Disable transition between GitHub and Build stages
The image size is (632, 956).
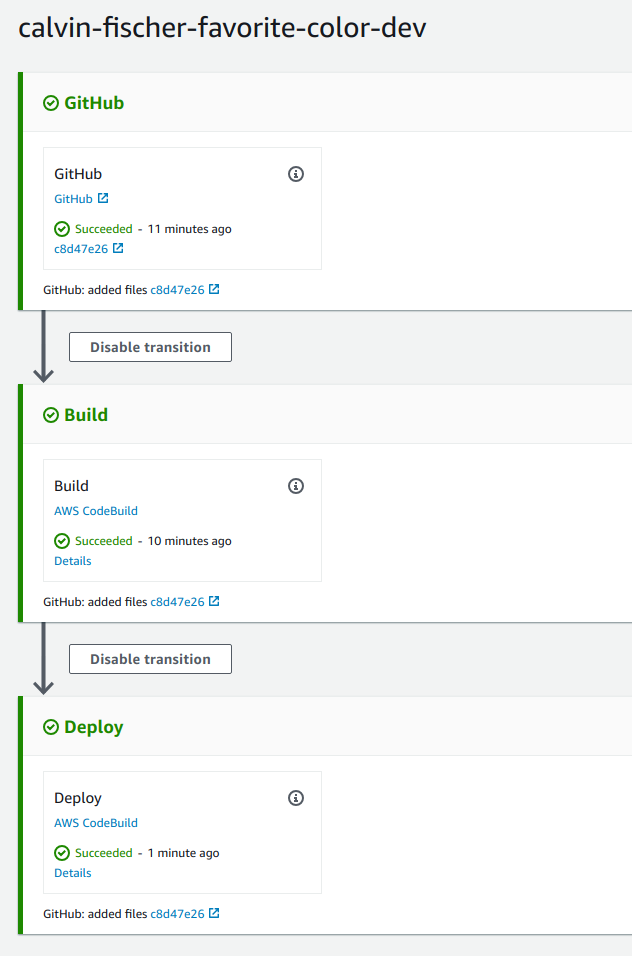tap(151, 347)
